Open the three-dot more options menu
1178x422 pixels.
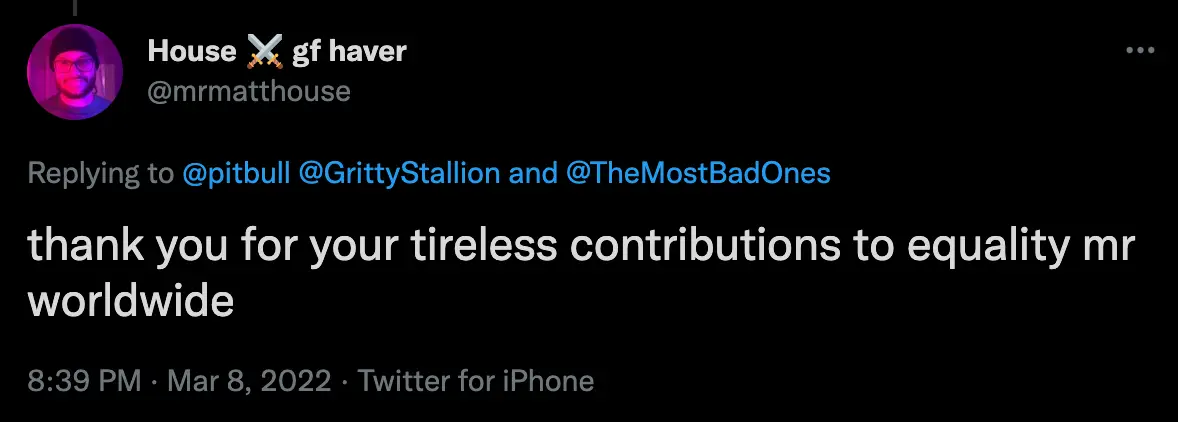(1139, 51)
